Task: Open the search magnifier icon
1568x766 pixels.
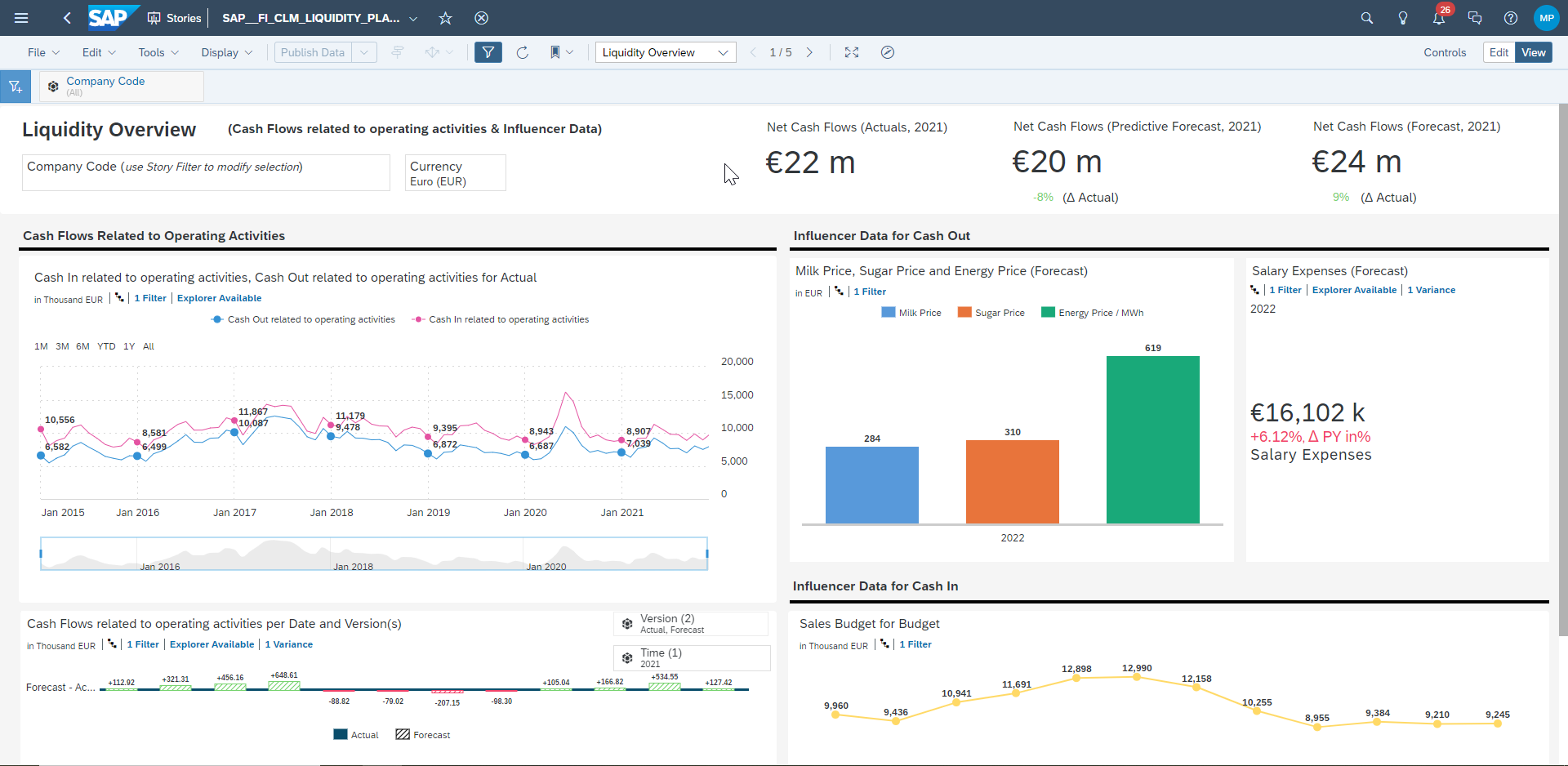Action: [x=1366, y=18]
